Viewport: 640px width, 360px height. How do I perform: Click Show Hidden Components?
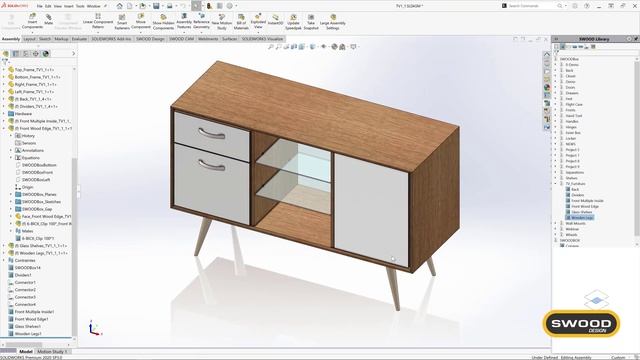(163, 22)
